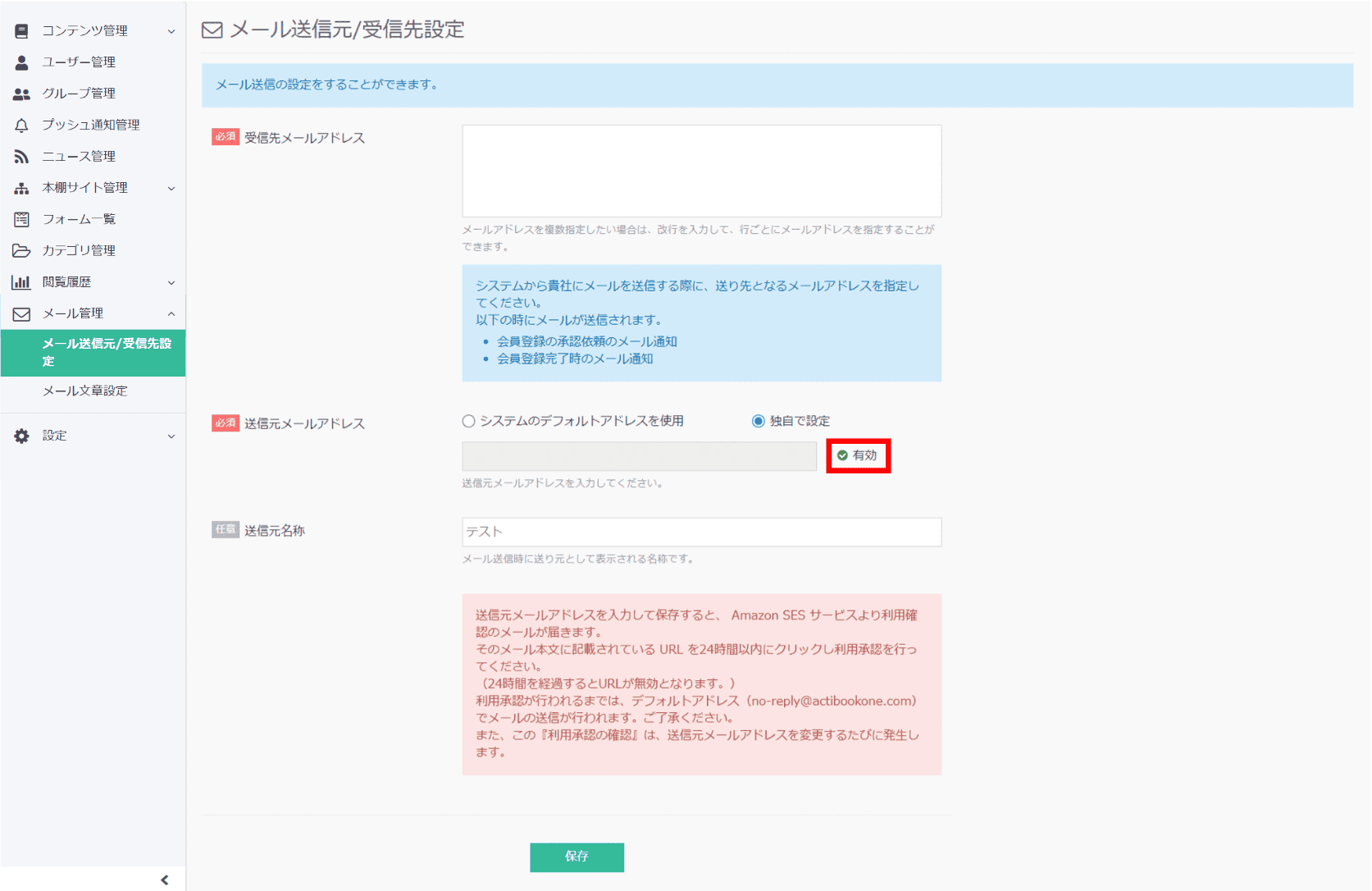The height and width of the screenshot is (891, 1372).
Task: Open the コンテンツ管理 book icon
Action: coord(21,30)
